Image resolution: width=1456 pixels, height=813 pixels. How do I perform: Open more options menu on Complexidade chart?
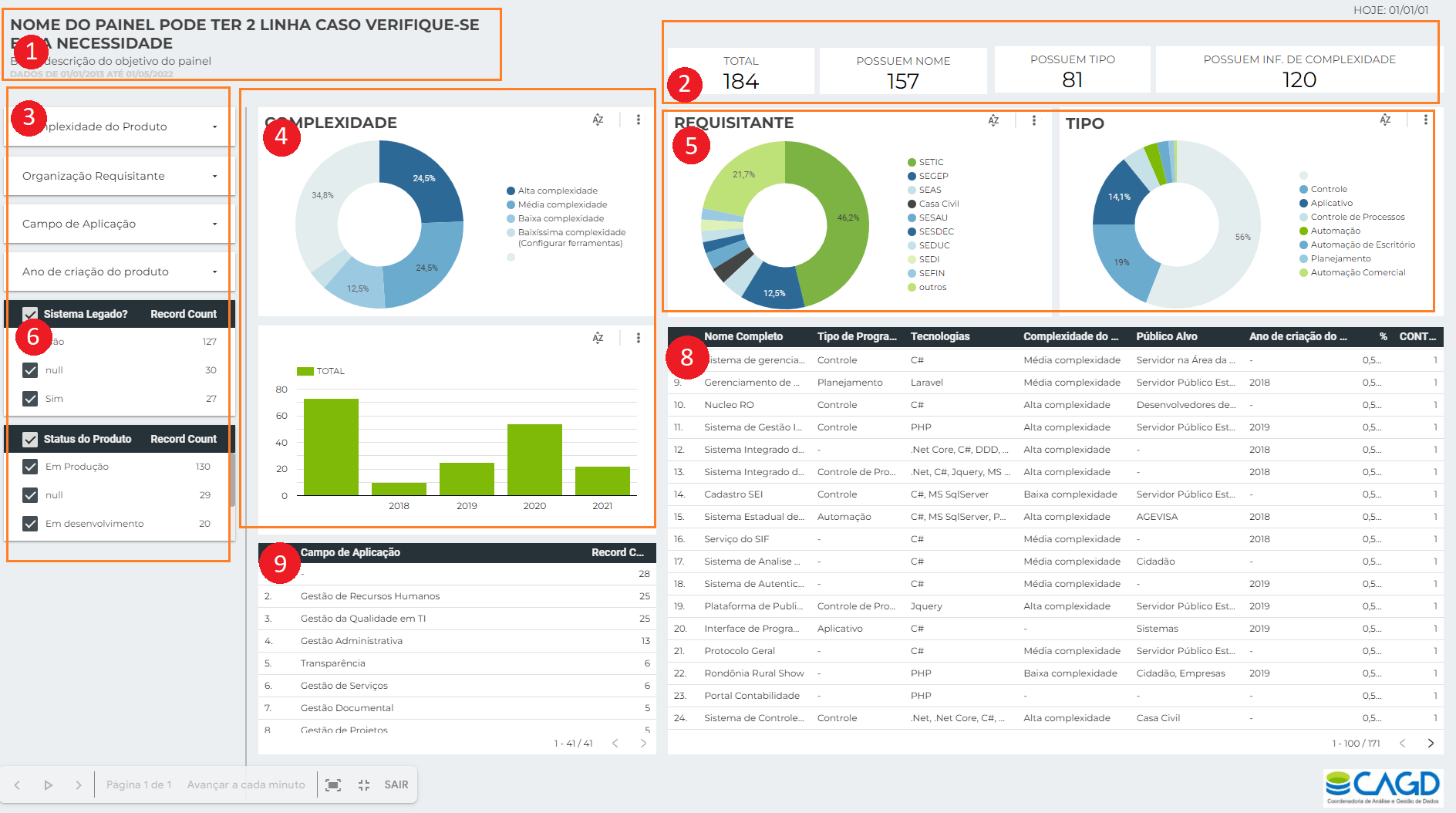coord(639,120)
